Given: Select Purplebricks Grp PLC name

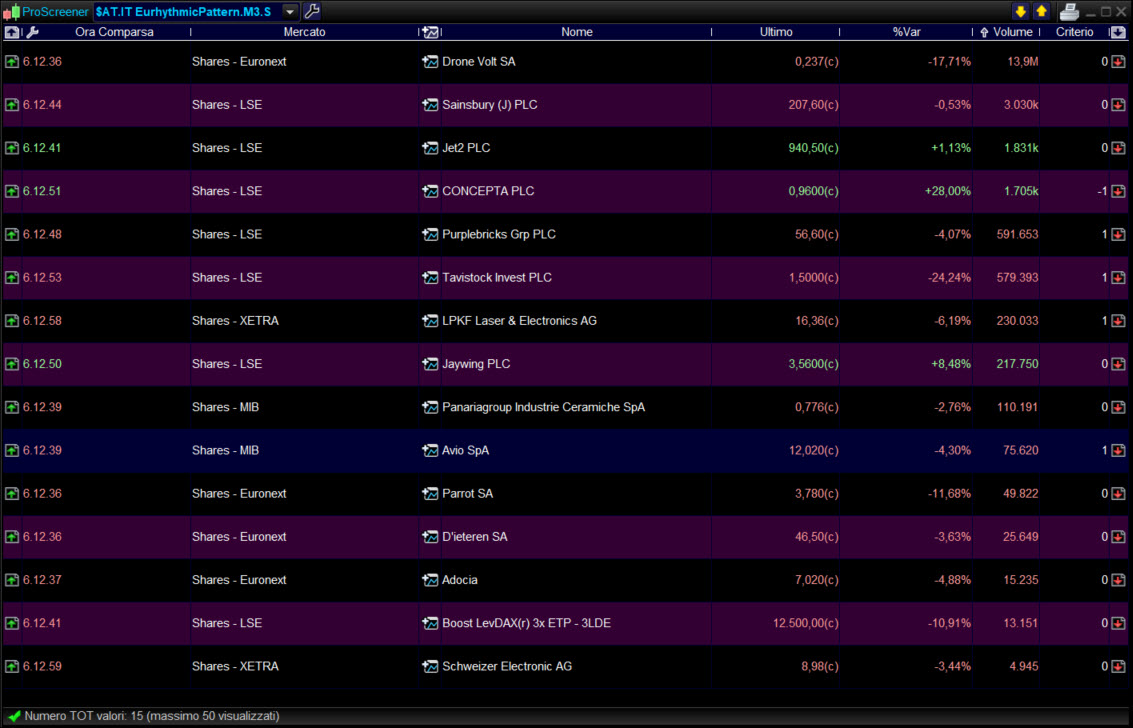Looking at the screenshot, I should (x=499, y=235).
